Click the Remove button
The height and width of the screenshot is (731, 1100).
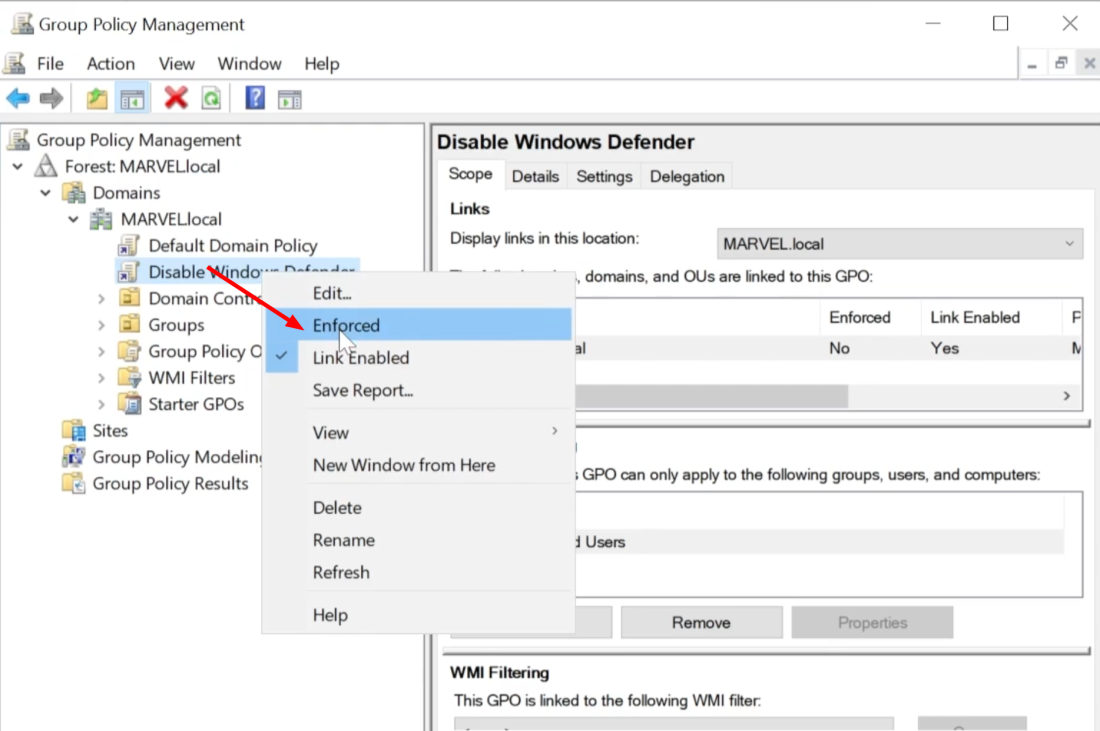701,622
